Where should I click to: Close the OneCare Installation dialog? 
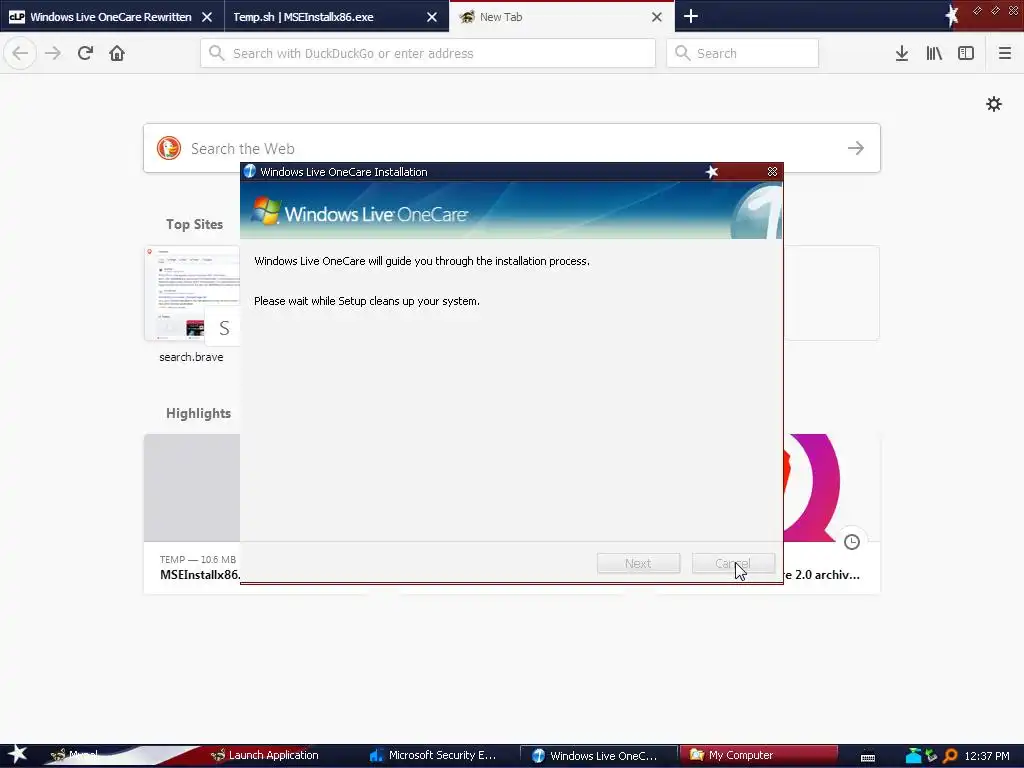click(x=772, y=171)
